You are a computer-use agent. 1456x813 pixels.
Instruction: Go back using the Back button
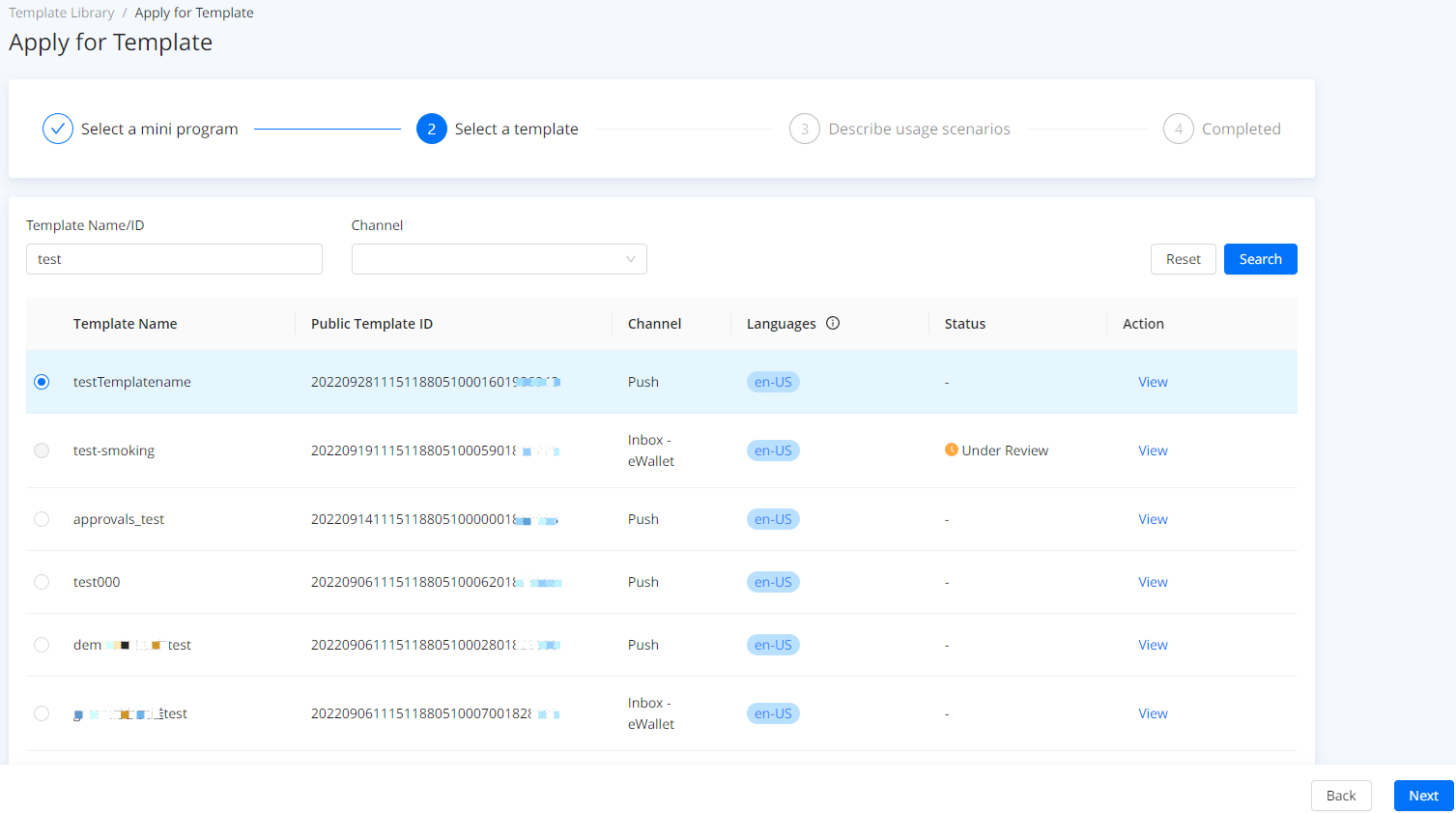1341,796
